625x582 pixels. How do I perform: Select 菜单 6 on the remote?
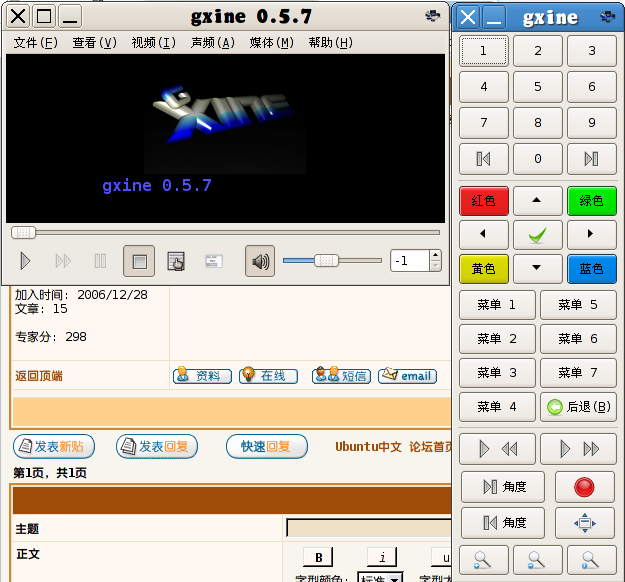[578, 339]
